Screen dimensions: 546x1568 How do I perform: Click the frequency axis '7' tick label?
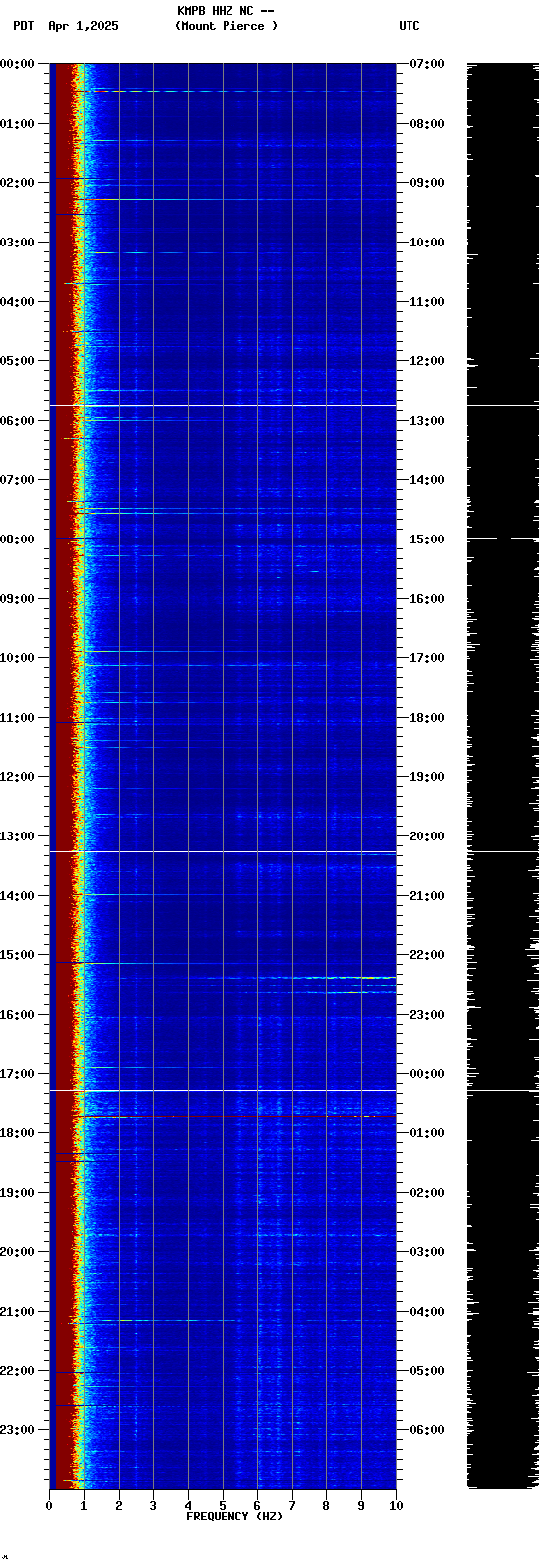pyautogui.click(x=292, y=1506)
